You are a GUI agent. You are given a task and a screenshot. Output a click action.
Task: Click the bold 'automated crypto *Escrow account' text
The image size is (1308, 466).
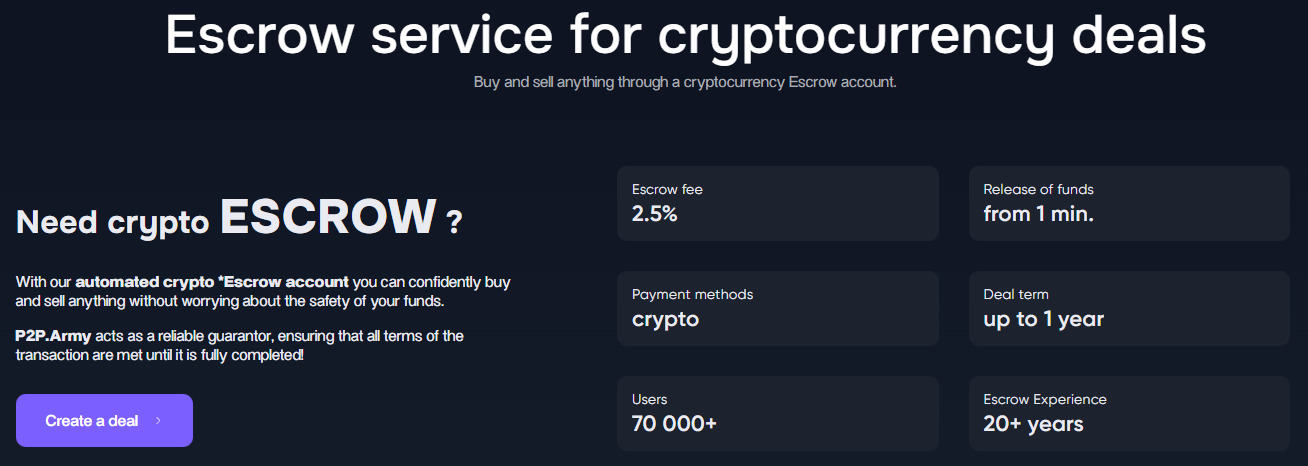[x=212, y=282]
